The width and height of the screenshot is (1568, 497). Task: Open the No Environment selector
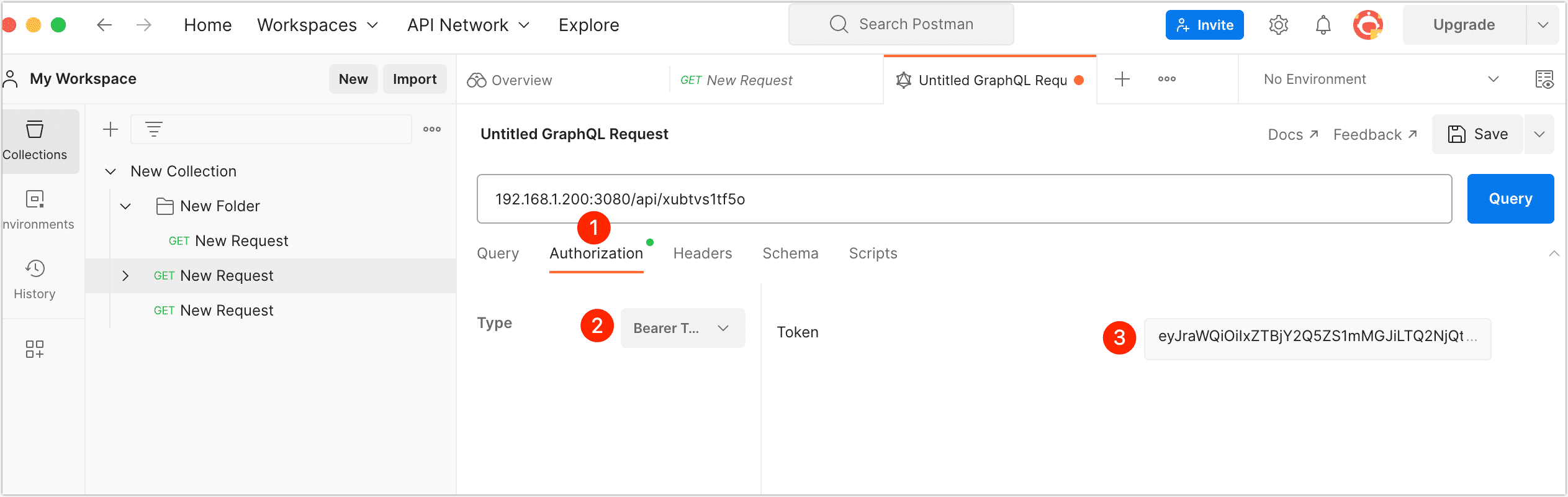[1380, 80]
